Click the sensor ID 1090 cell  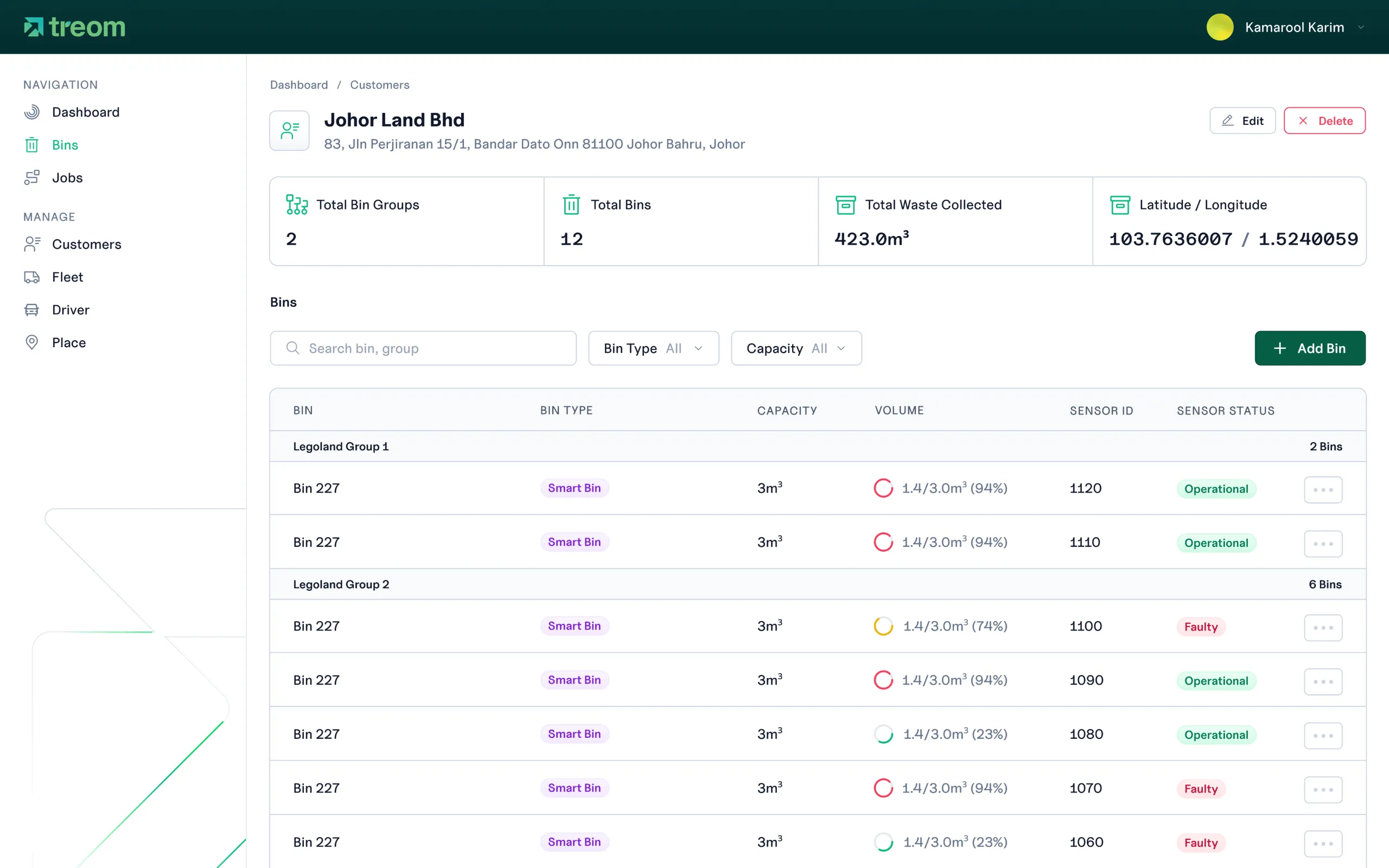click(1087, 680)
